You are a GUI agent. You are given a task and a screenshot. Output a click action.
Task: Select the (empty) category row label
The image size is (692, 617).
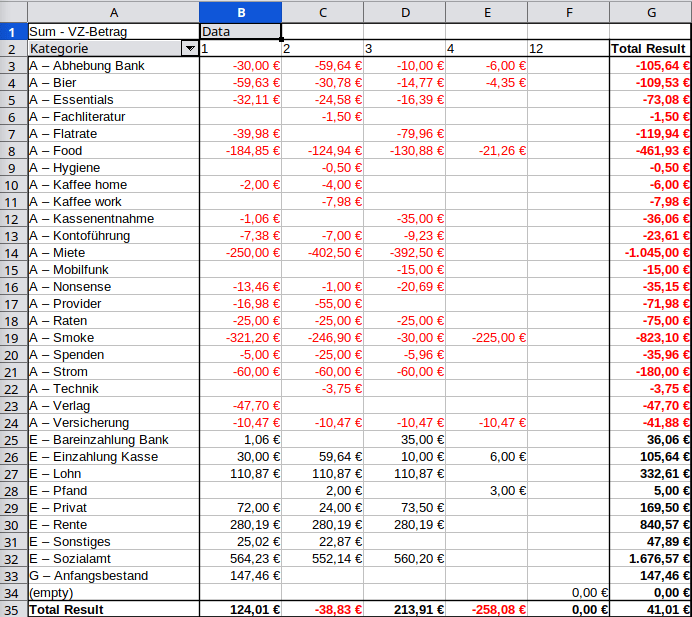pyautogui.click(x=113, y=592)
